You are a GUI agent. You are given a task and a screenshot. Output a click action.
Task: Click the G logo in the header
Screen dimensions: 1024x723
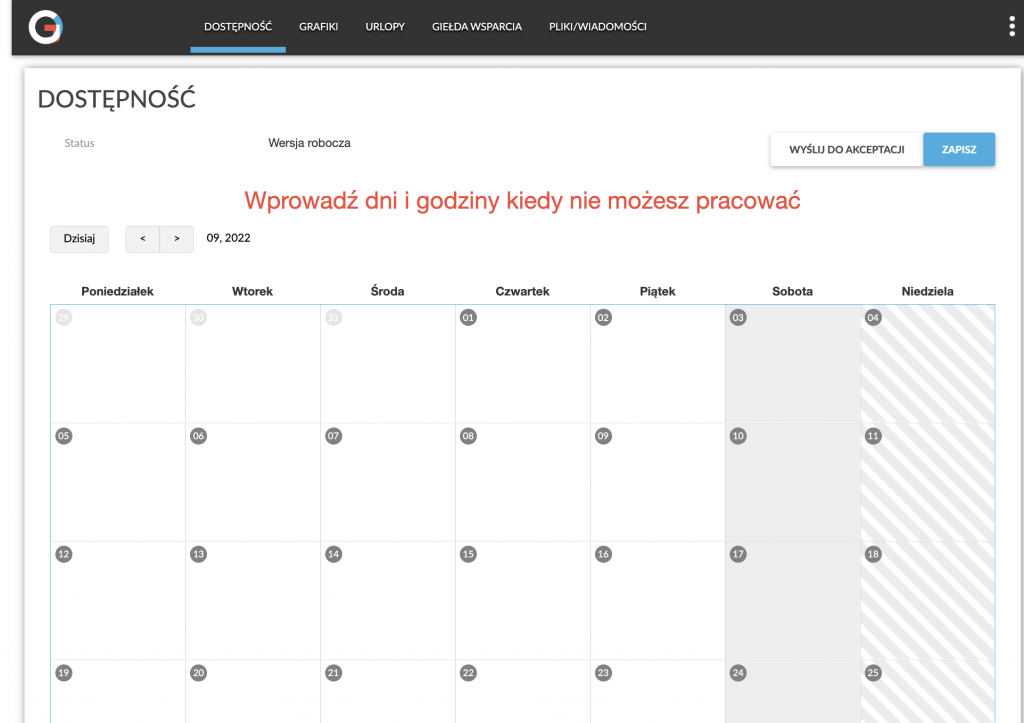pyautogui.click(x=45, y=27)
